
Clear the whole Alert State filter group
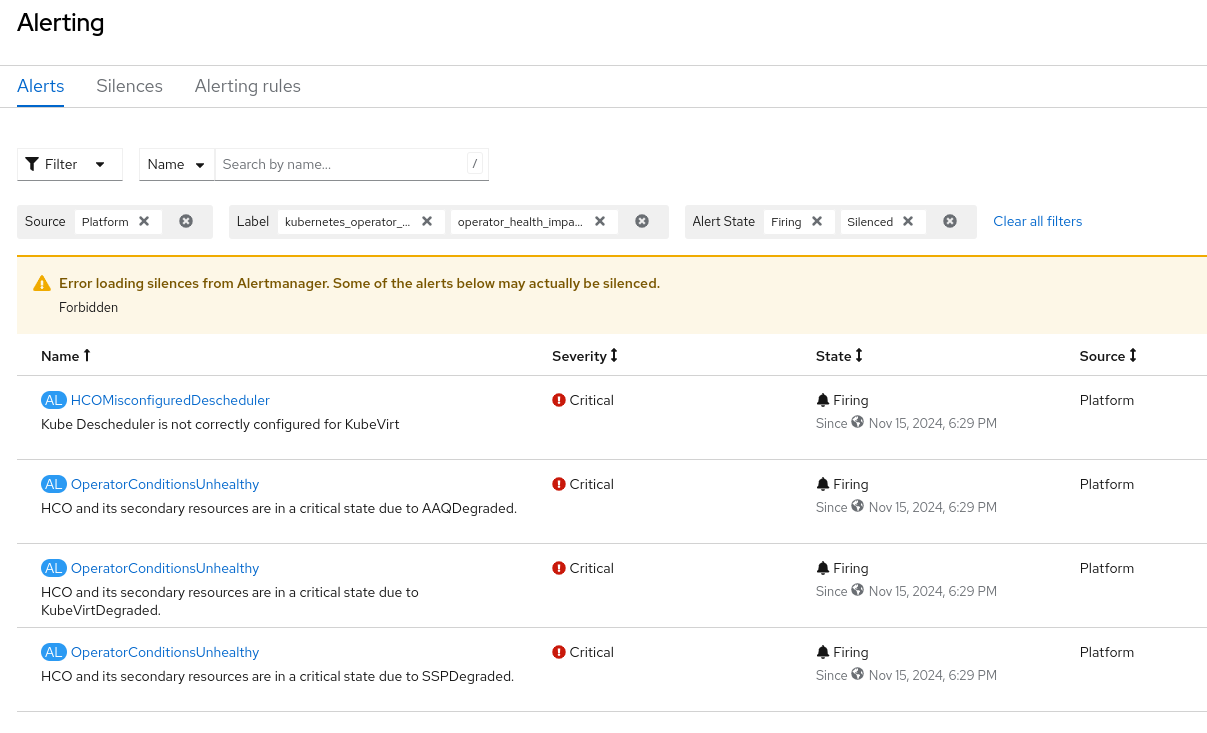(950, 221)
